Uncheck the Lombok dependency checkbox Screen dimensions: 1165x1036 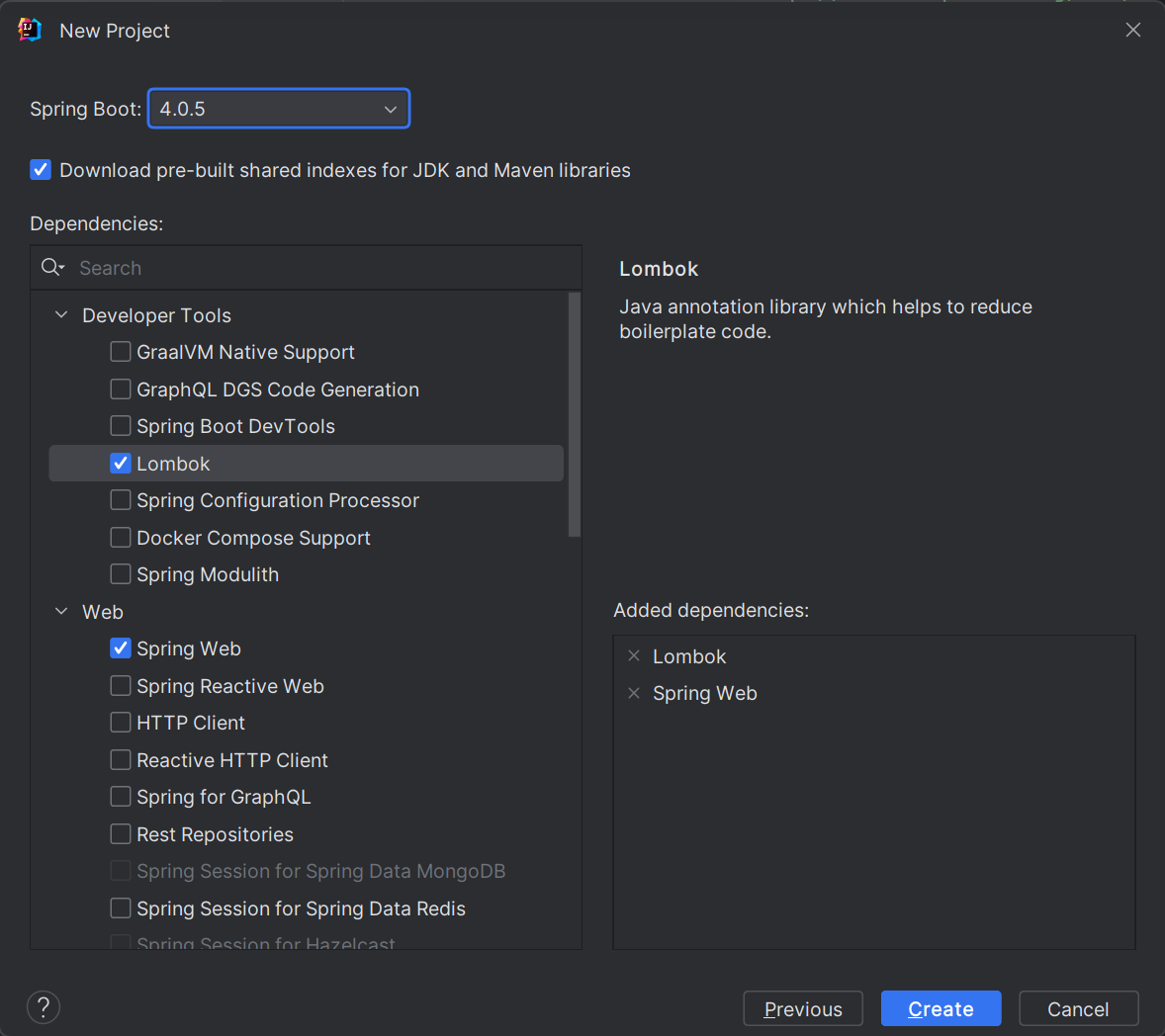click(x=121, y=464)
